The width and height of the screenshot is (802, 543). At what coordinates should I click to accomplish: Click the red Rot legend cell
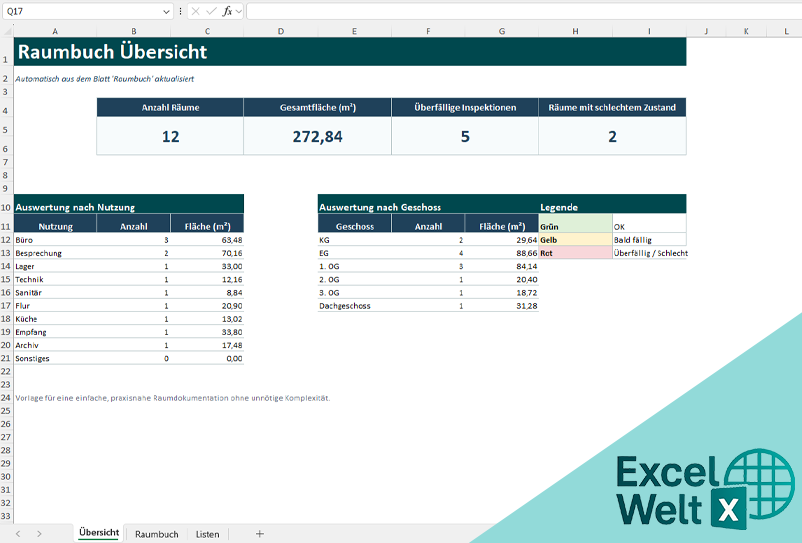point(575,253)
